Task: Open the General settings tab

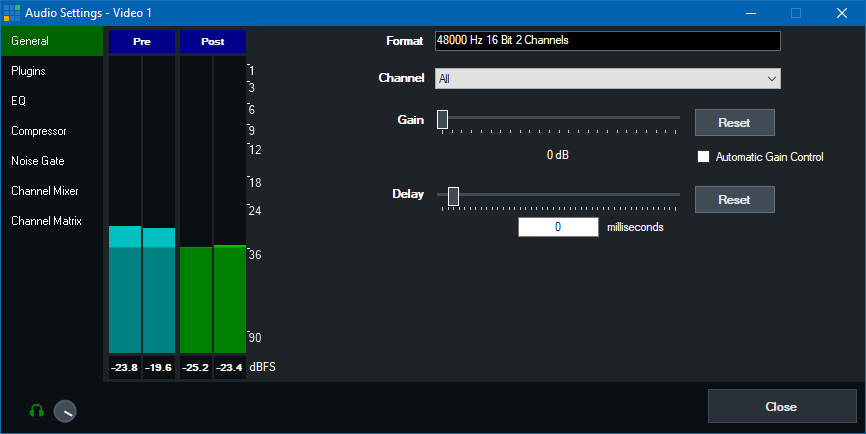Action: coord(51,42)
